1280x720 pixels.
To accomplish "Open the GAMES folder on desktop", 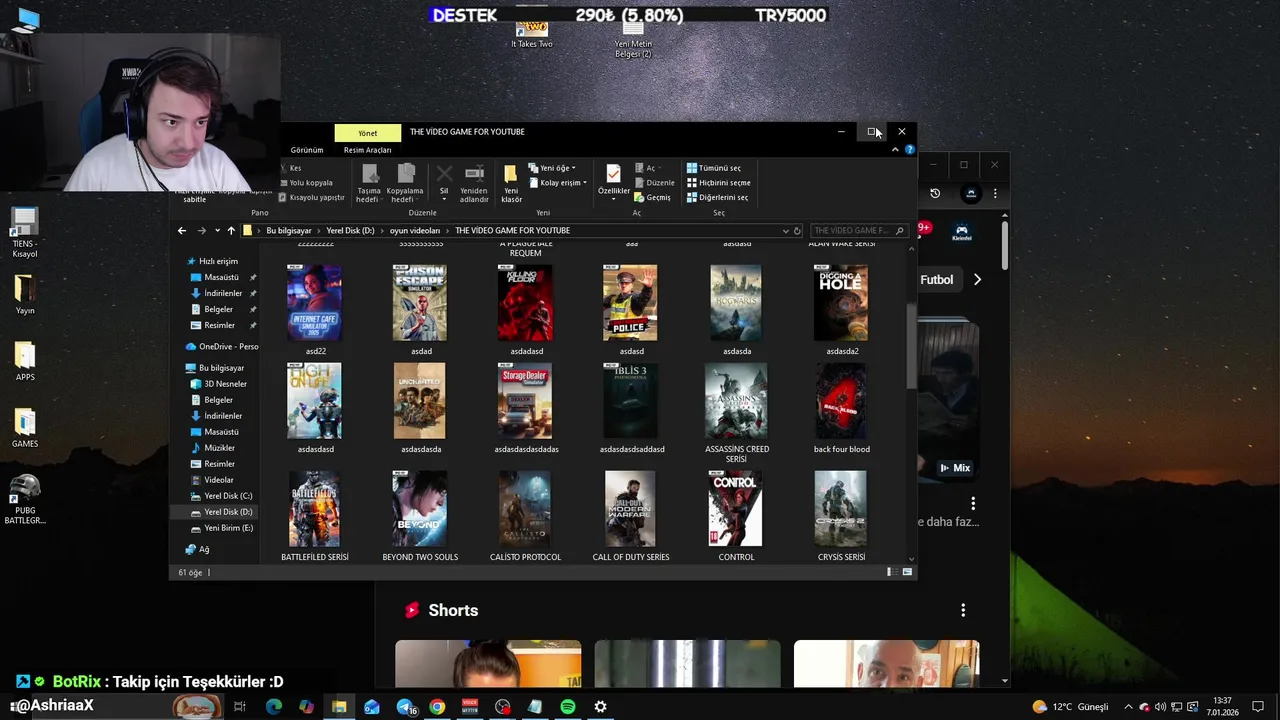I will (x=25, y=428).
